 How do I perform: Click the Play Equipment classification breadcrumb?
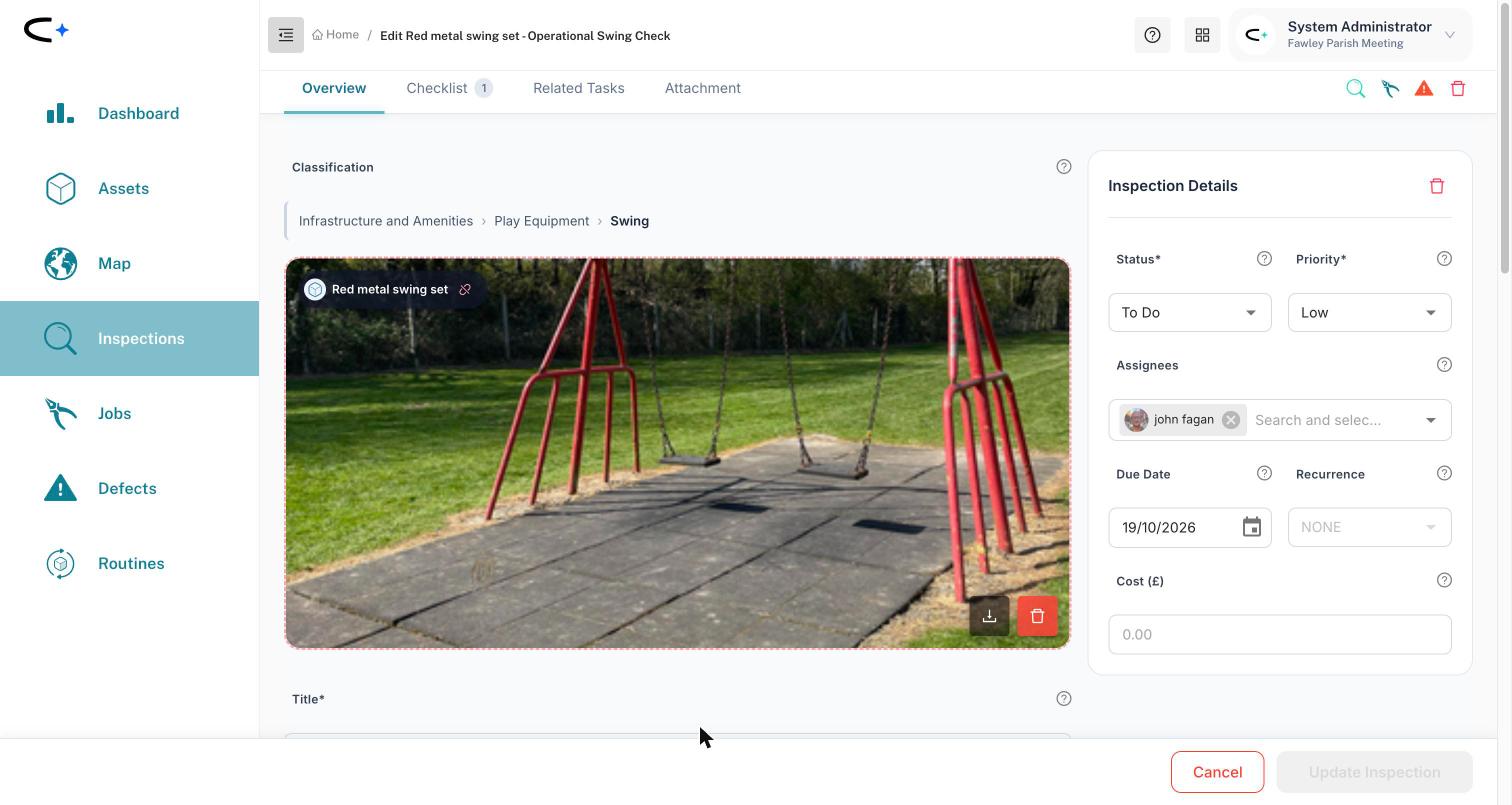541,221
